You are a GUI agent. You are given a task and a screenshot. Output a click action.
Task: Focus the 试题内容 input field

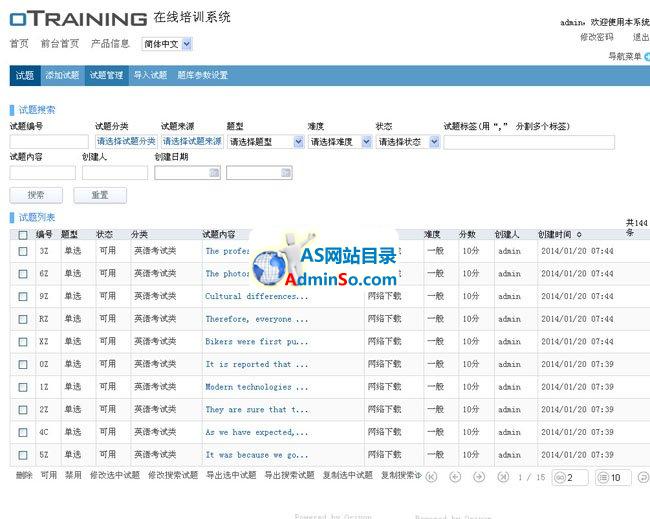point(43,172)
